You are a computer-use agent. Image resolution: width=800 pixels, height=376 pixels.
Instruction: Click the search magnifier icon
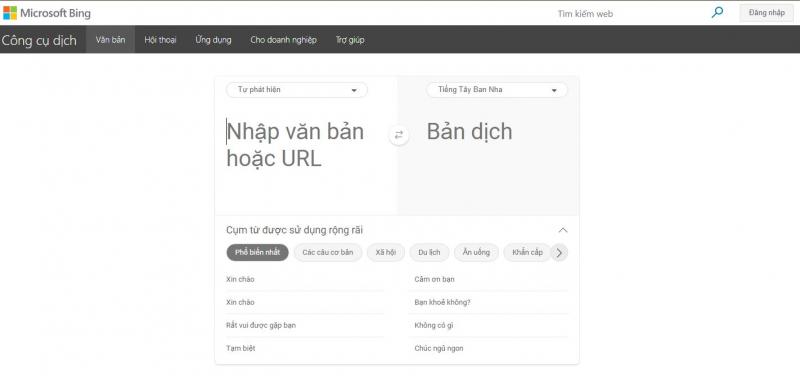[717, 12]
